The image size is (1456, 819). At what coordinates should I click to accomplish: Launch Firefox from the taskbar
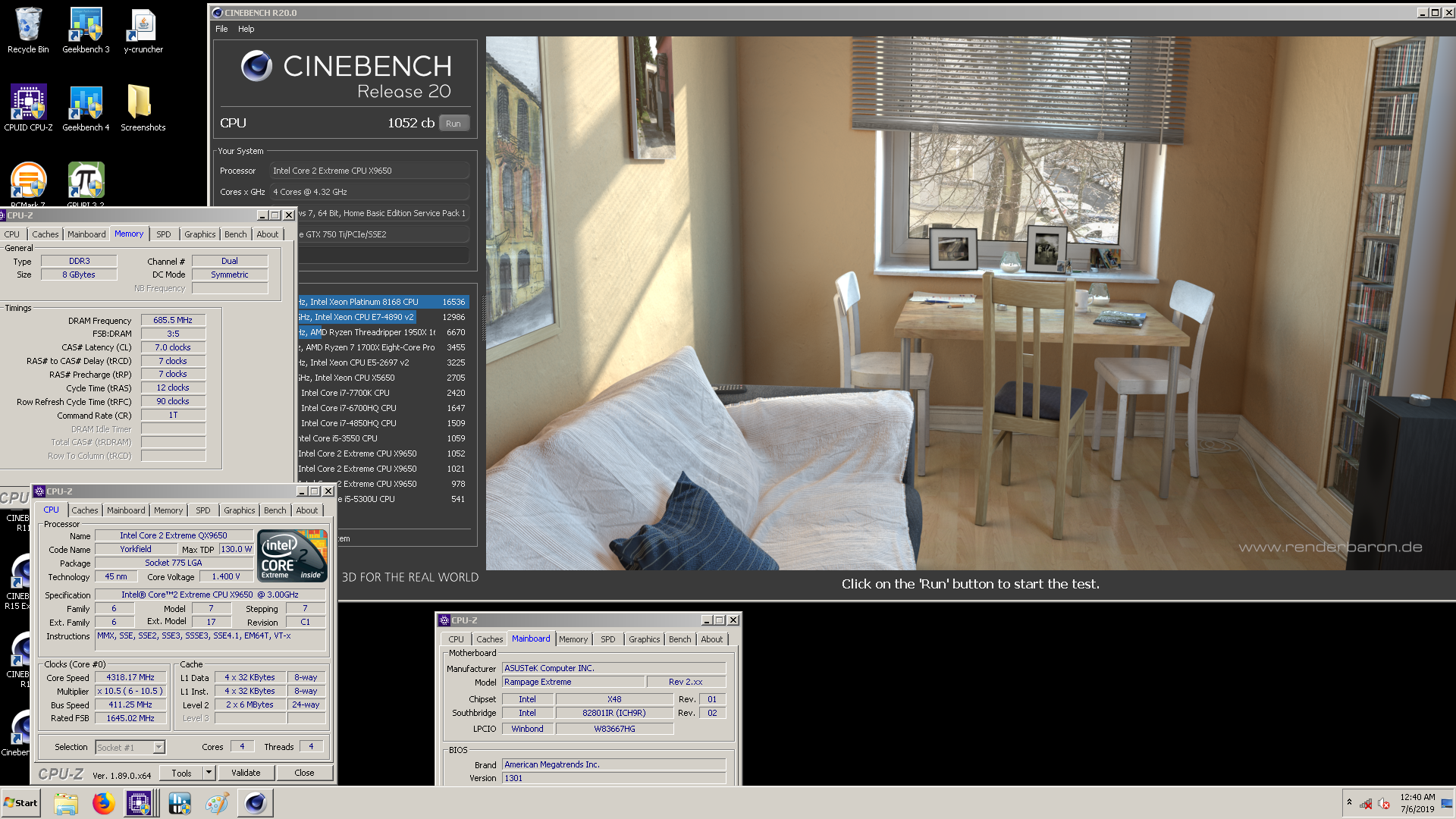tap(104, 803)
